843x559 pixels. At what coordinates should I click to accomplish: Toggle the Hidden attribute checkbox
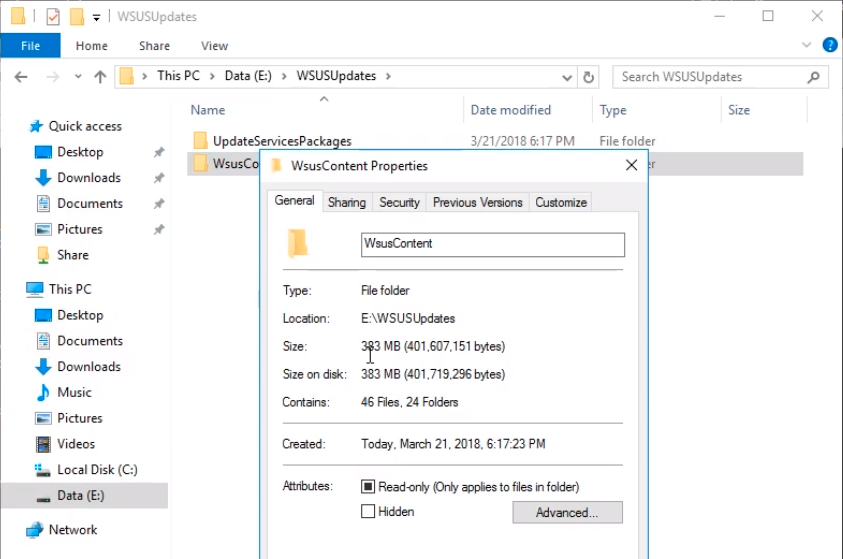[368, 512]
